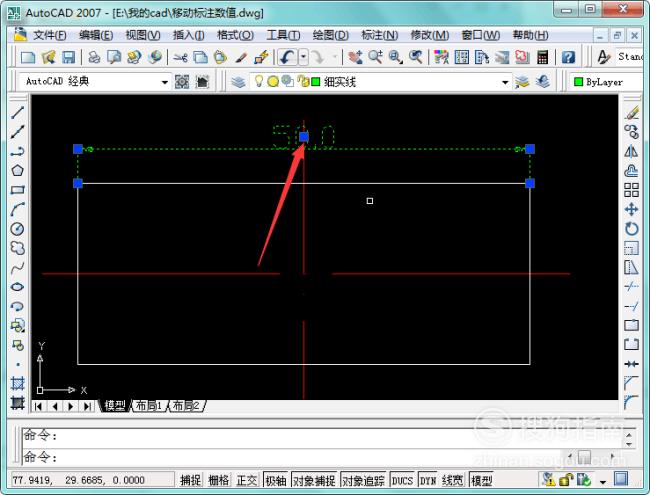Click the command line input
650x495 pixels.
(290, 457)
